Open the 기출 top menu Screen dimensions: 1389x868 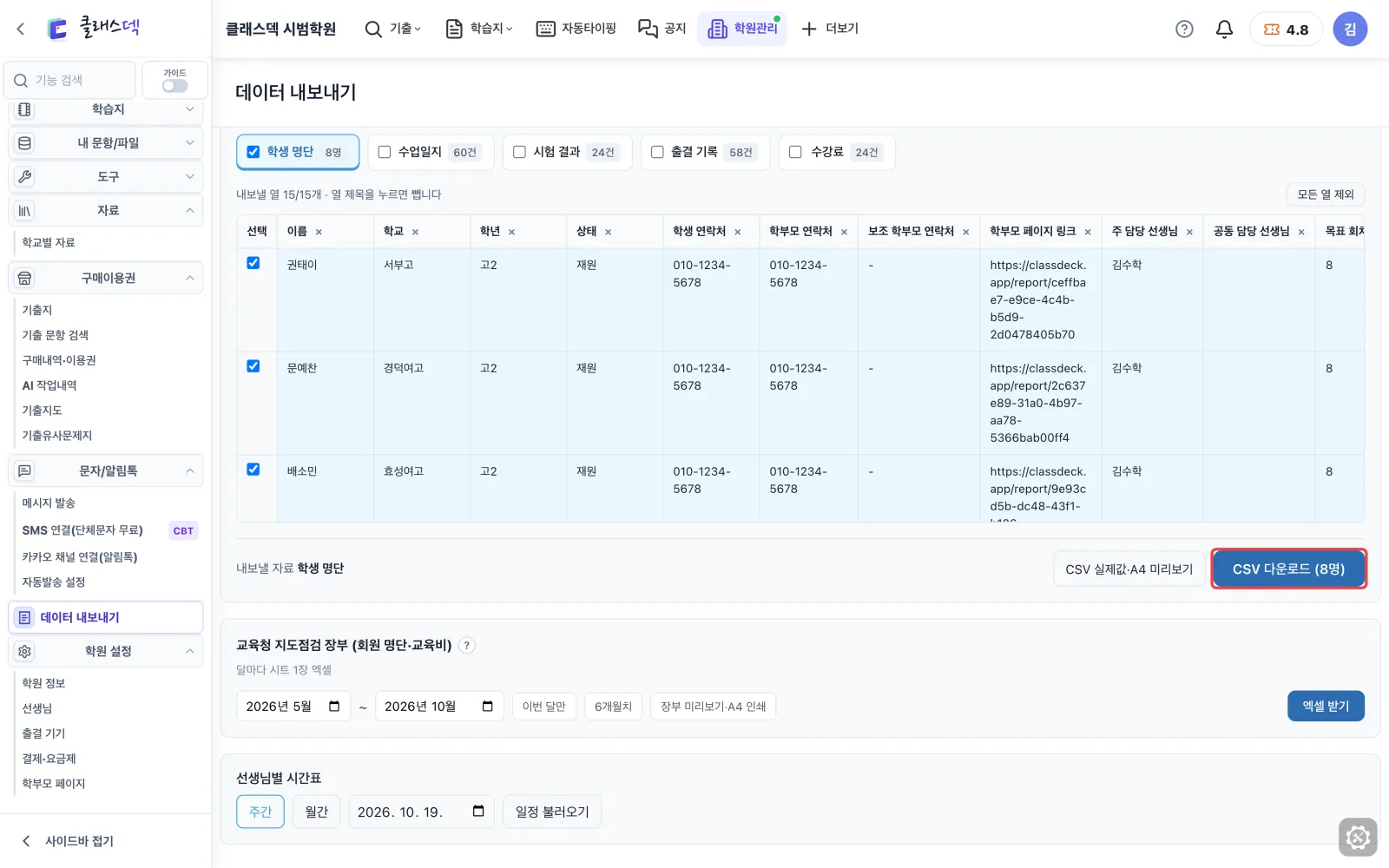pyautogui.click(x=393, y=29)
